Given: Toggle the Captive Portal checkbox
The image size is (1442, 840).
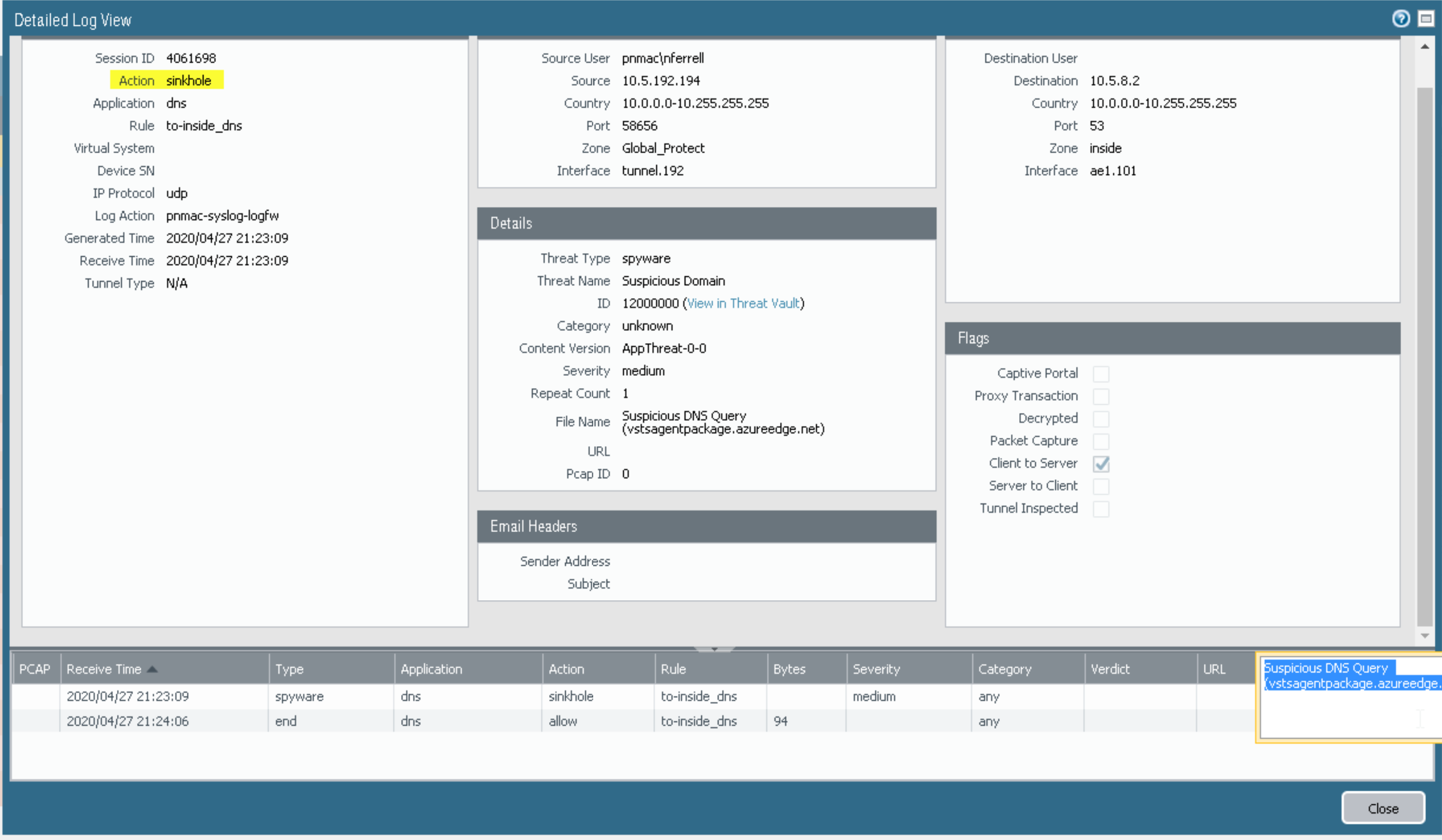Looking at the screenshot, I should 1100,374.
